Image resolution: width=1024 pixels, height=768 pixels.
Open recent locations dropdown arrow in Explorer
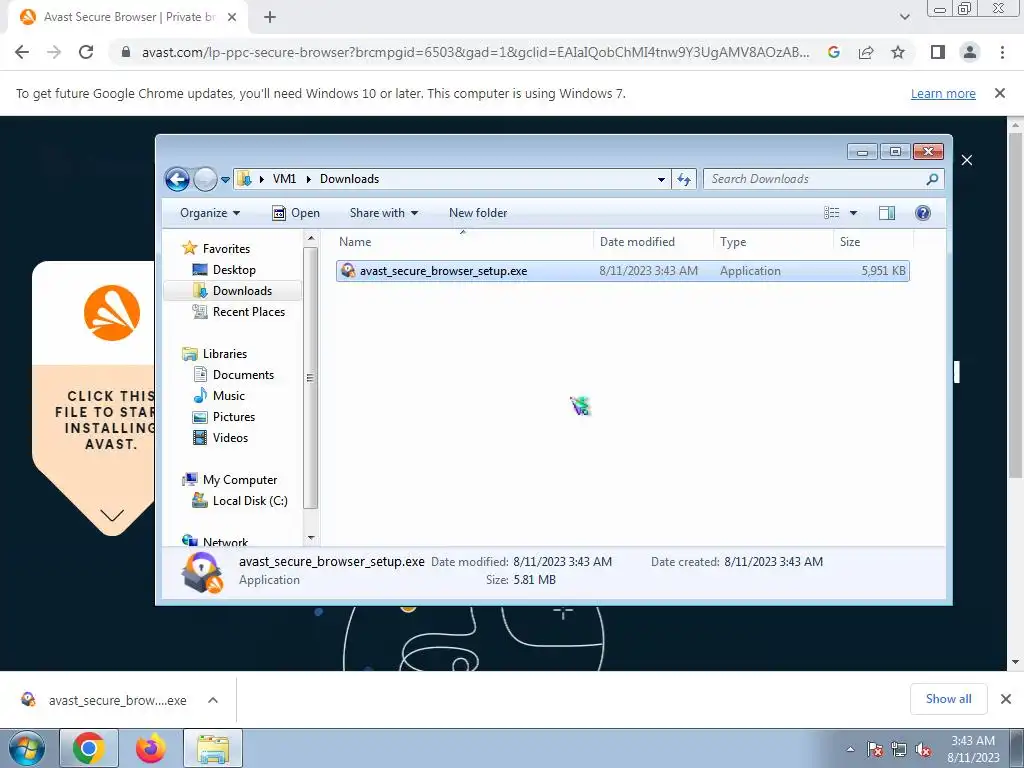225,180
